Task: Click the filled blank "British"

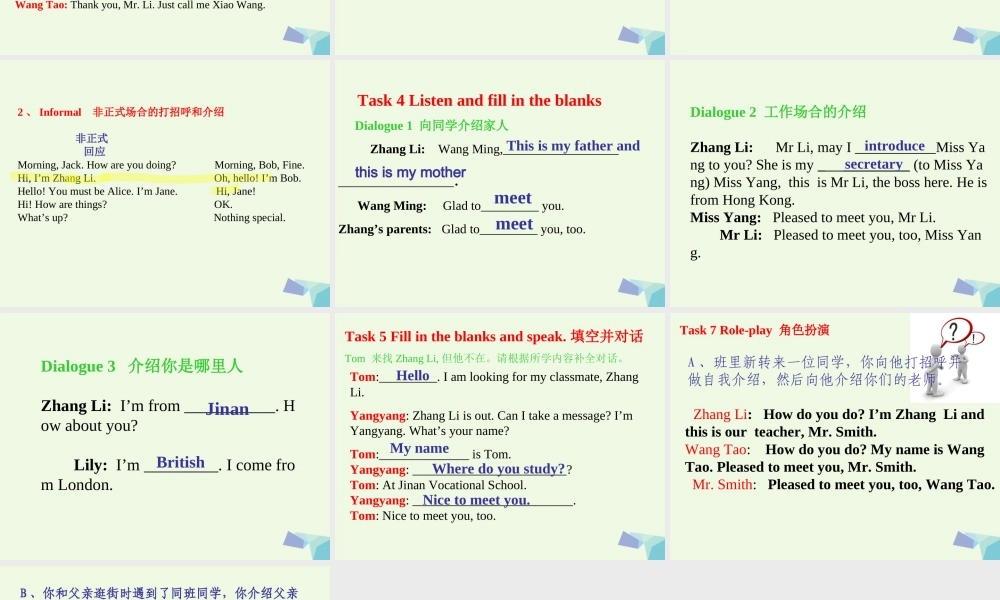Action: point(180,462)
